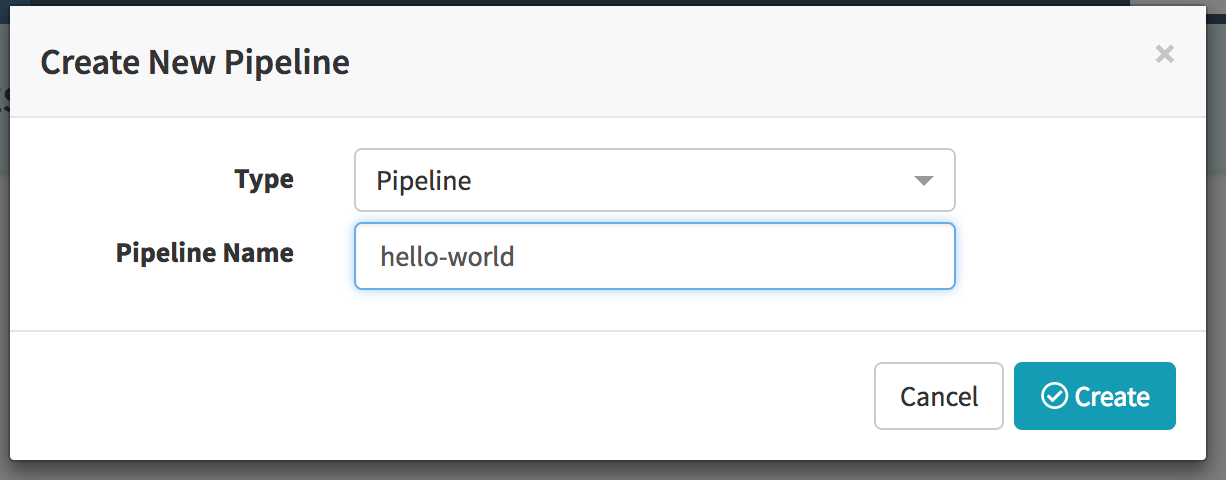Viewport: 1226px width, 480px height.
Task: Open the Type dropdown
Action: point(655,181)
